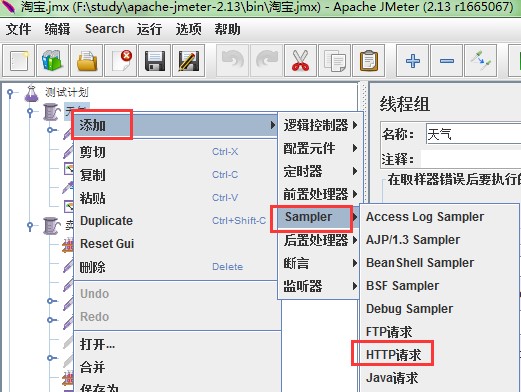Click the Open file folder icon
Image resolution: width=521 pixels, height=392 pixels.
coord(87,61)
